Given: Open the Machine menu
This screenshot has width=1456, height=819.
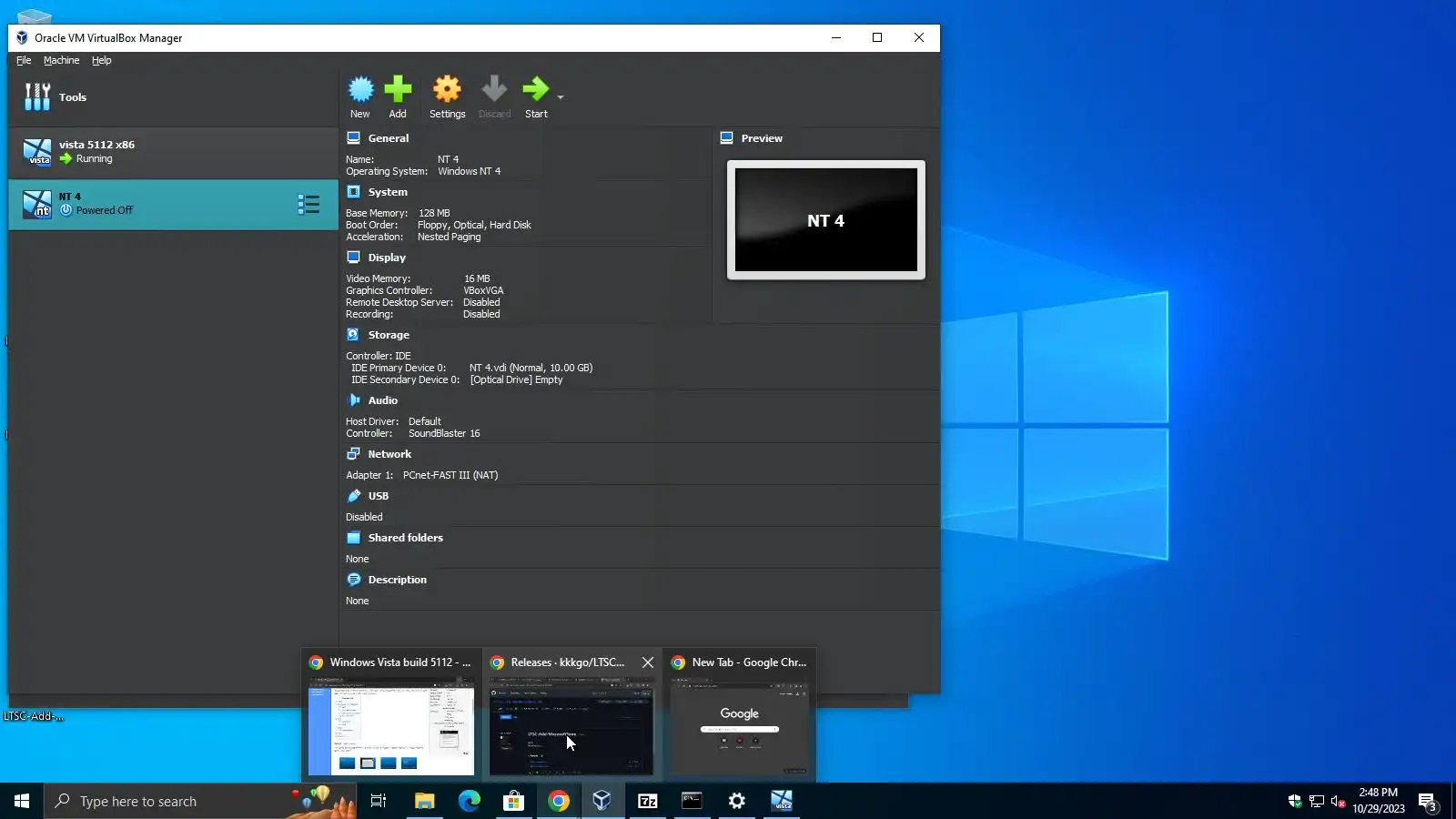Looking at the screenshot, I should [x=61, y=60].
